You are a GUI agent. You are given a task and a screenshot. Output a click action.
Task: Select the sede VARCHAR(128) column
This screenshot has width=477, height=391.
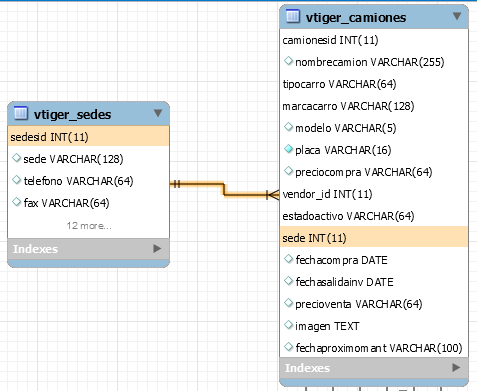(88, 159)
